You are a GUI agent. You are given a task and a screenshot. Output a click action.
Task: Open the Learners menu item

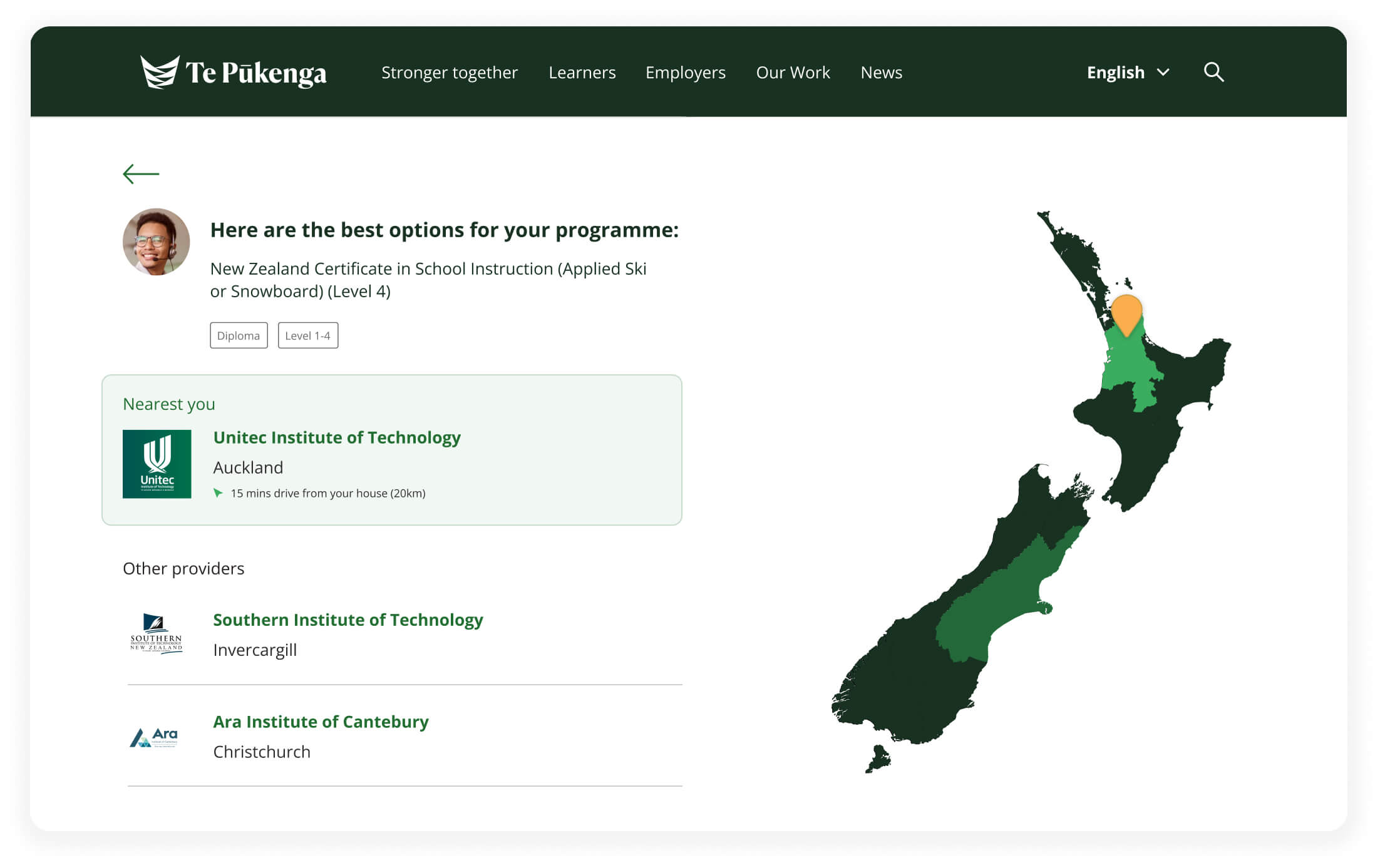[582, 73]
